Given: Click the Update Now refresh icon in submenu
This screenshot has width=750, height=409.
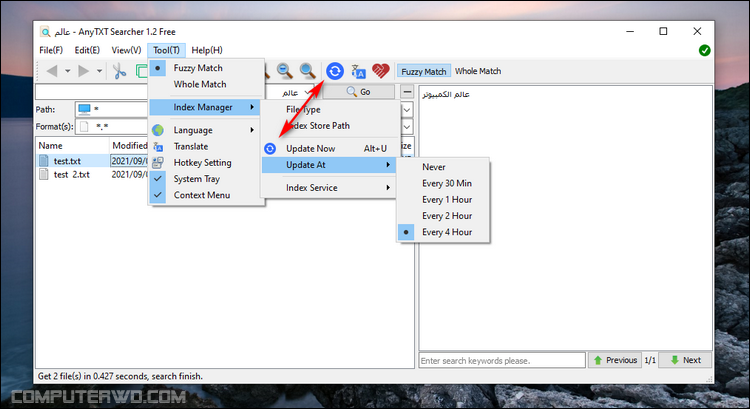Looking at the screenshot, I should pos(270,149).
